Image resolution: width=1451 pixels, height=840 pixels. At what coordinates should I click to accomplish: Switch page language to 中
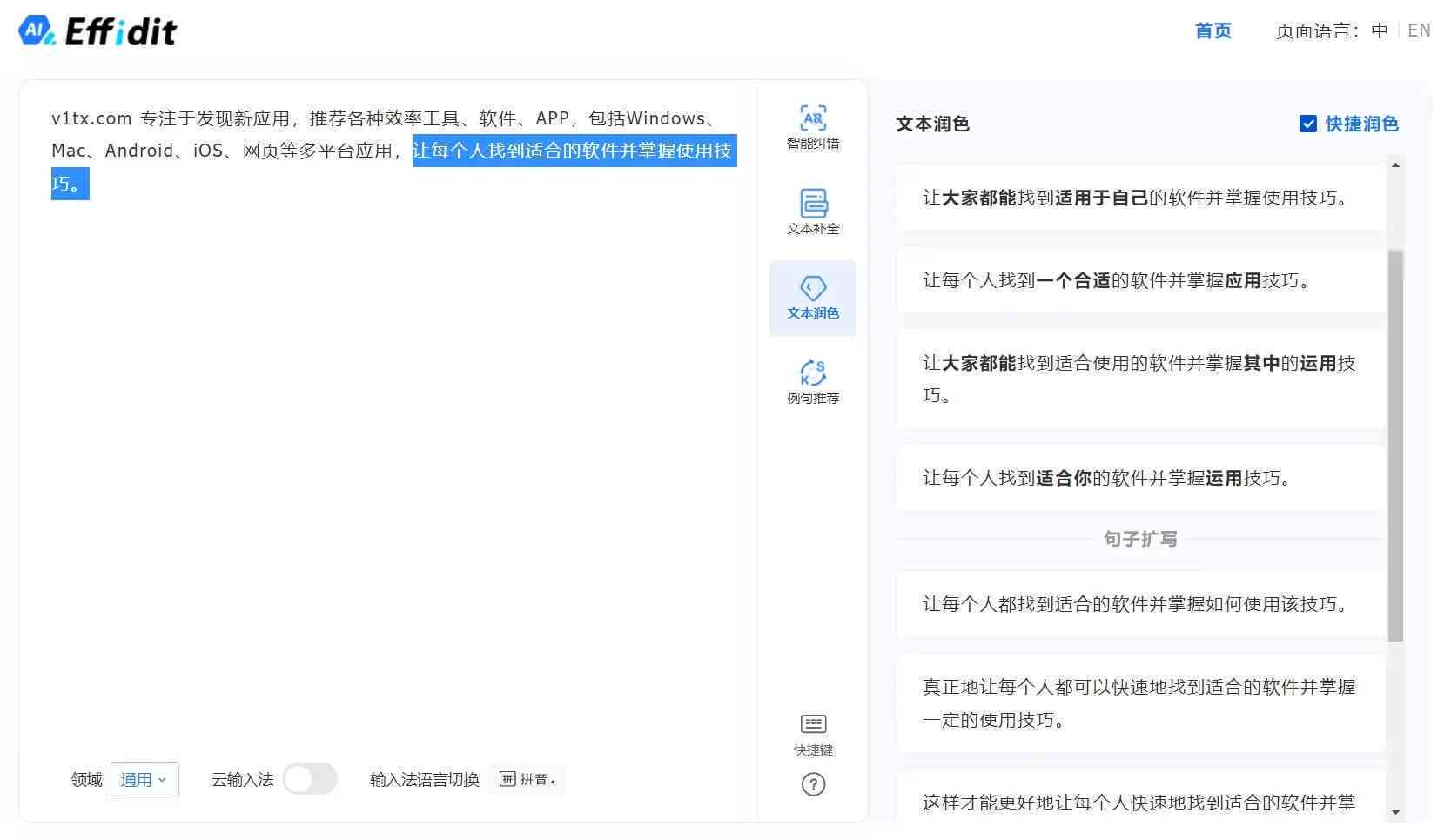1380,30
